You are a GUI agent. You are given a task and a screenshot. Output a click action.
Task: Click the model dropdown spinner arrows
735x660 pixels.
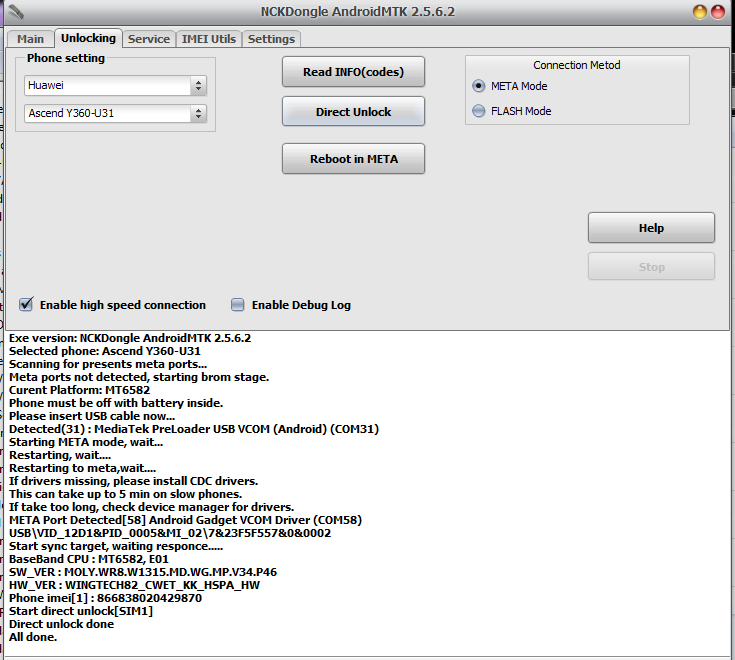198,113
